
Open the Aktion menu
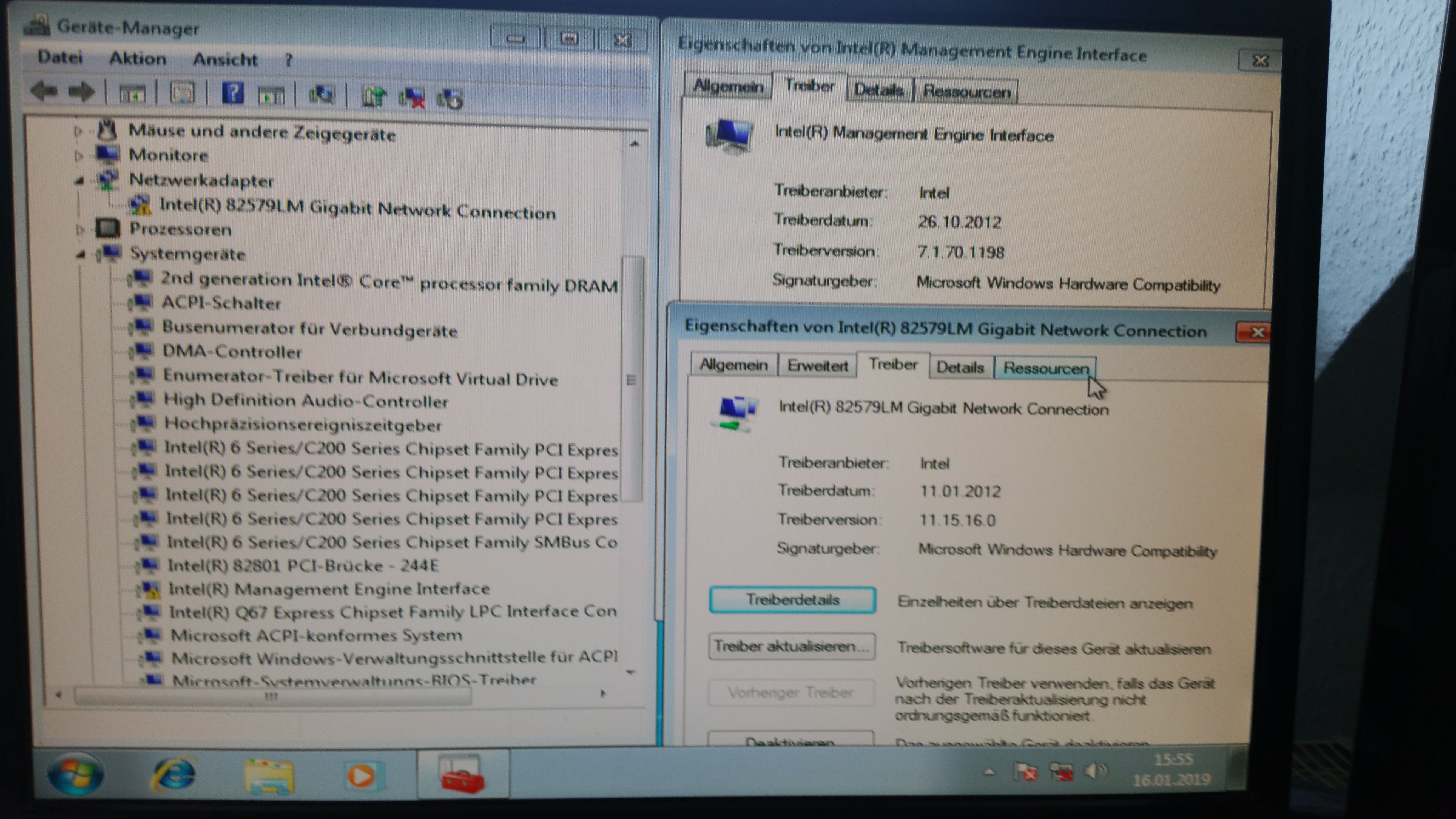pos(137,58)
